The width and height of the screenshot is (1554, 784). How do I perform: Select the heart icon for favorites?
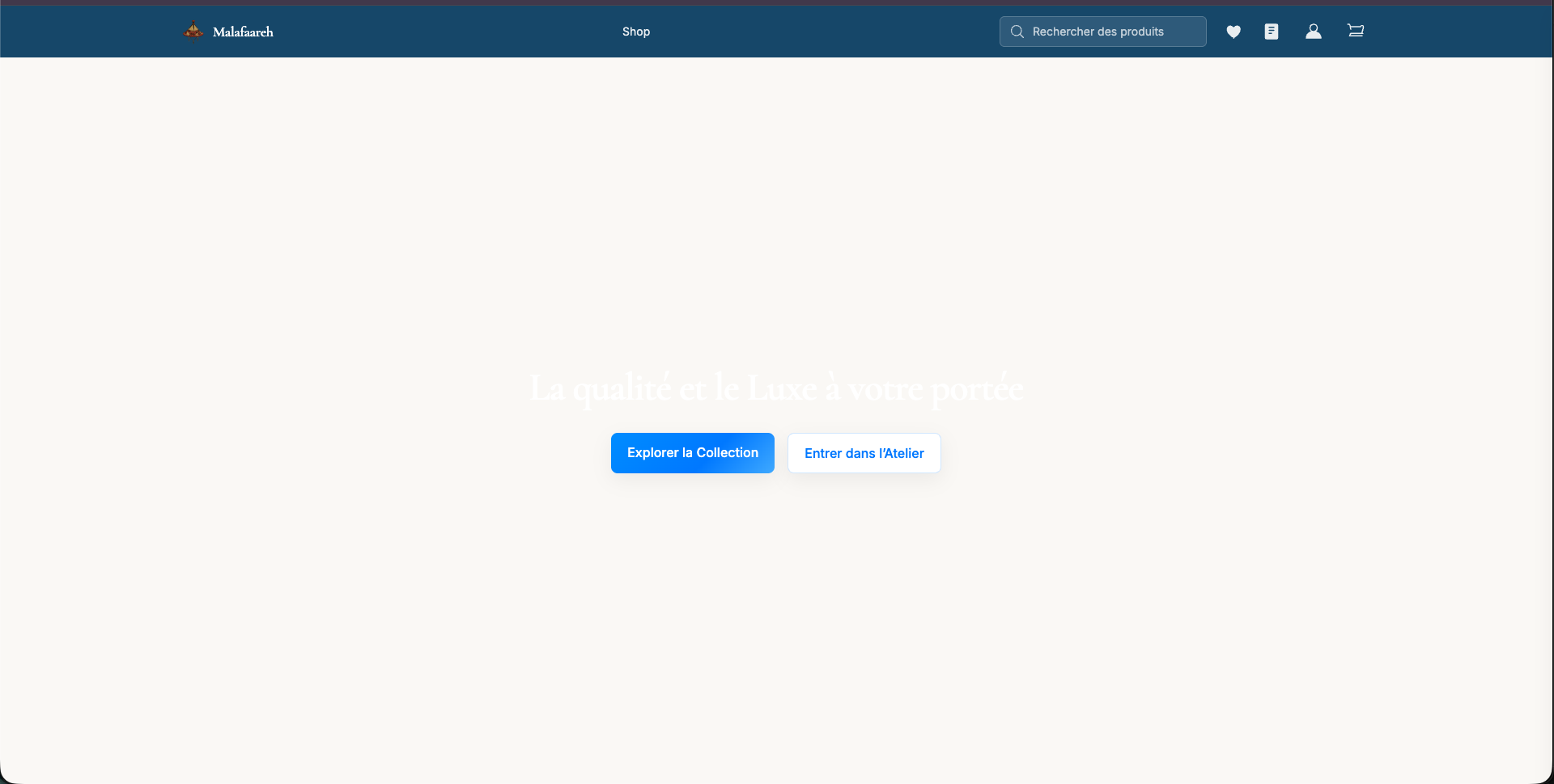click(1233, 32)
